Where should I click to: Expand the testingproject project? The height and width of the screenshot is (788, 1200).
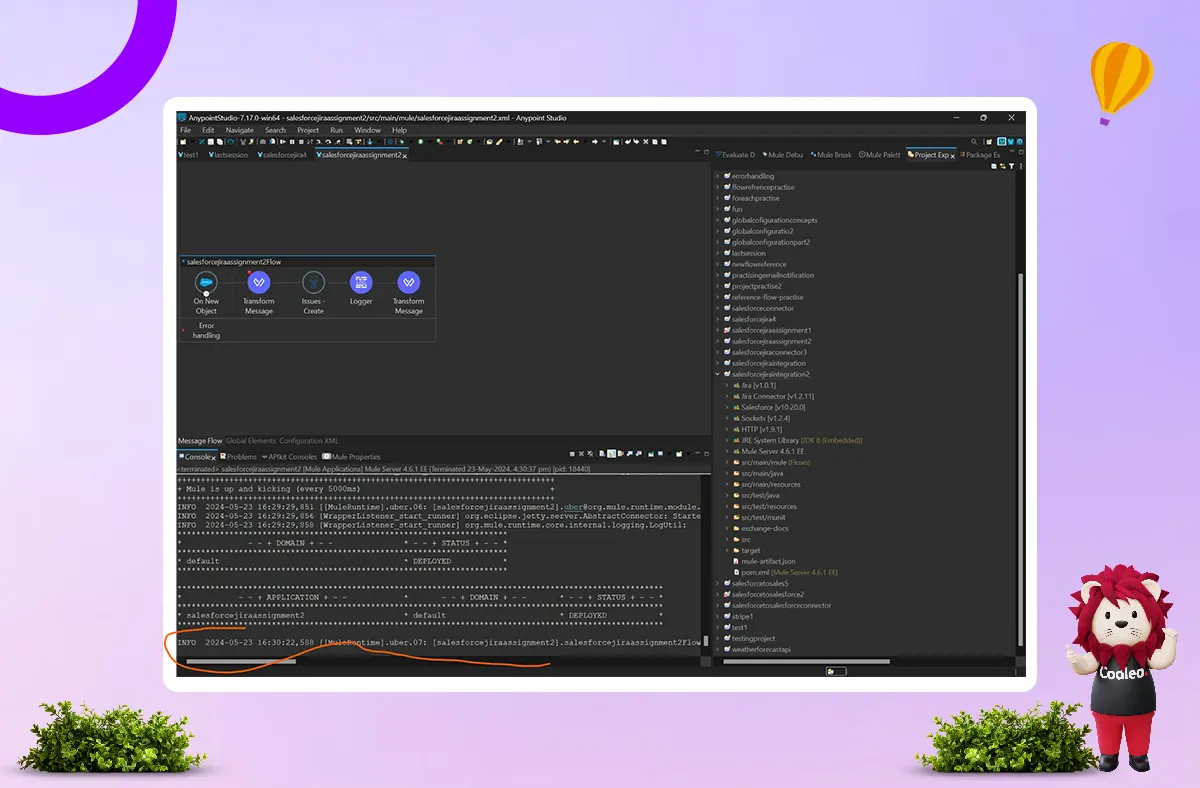717,638
